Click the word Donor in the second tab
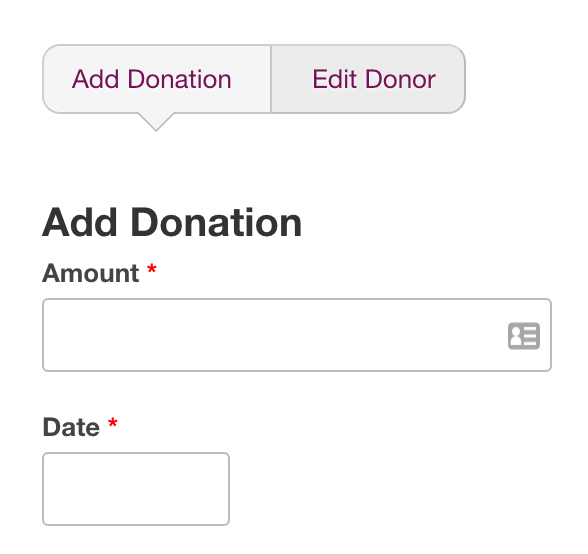The height and width of the screenshot is (554, 588). coord(400,79)
